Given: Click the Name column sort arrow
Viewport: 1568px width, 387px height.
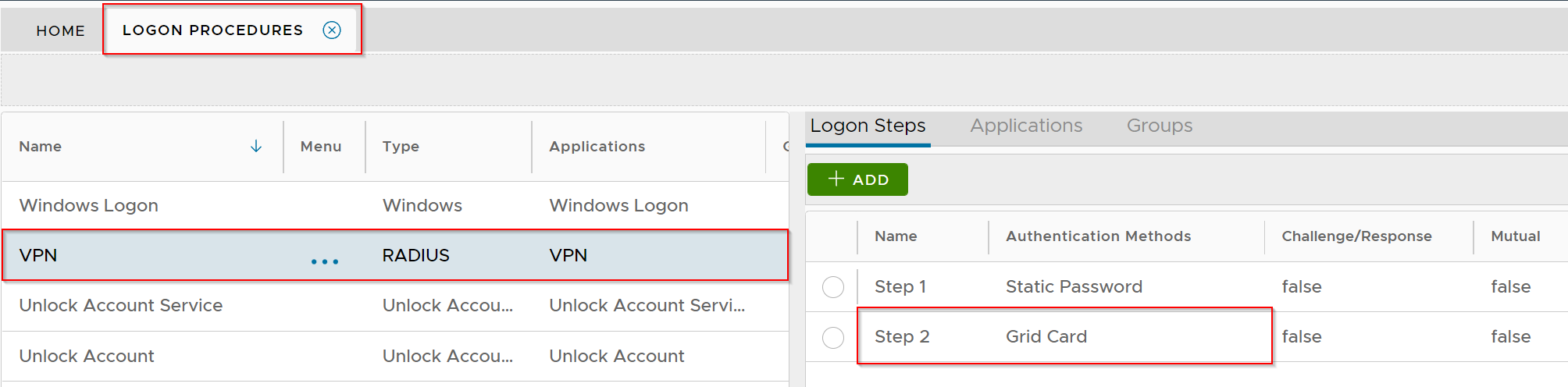Looking at the screenshot, I should pyautogui.click(x=256, y=147).
